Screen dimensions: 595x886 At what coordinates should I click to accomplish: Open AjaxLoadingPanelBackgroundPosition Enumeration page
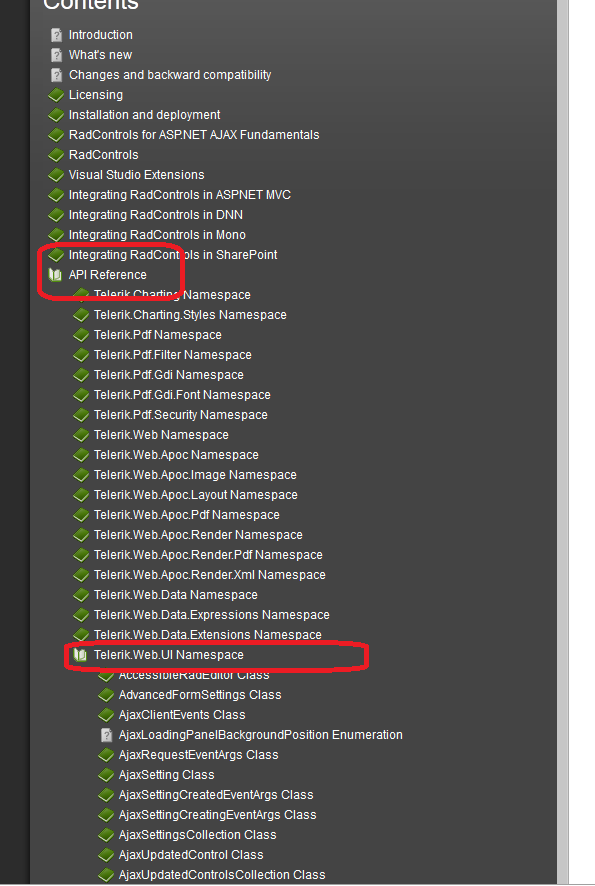pyautogui.click(x=260, y=735)
